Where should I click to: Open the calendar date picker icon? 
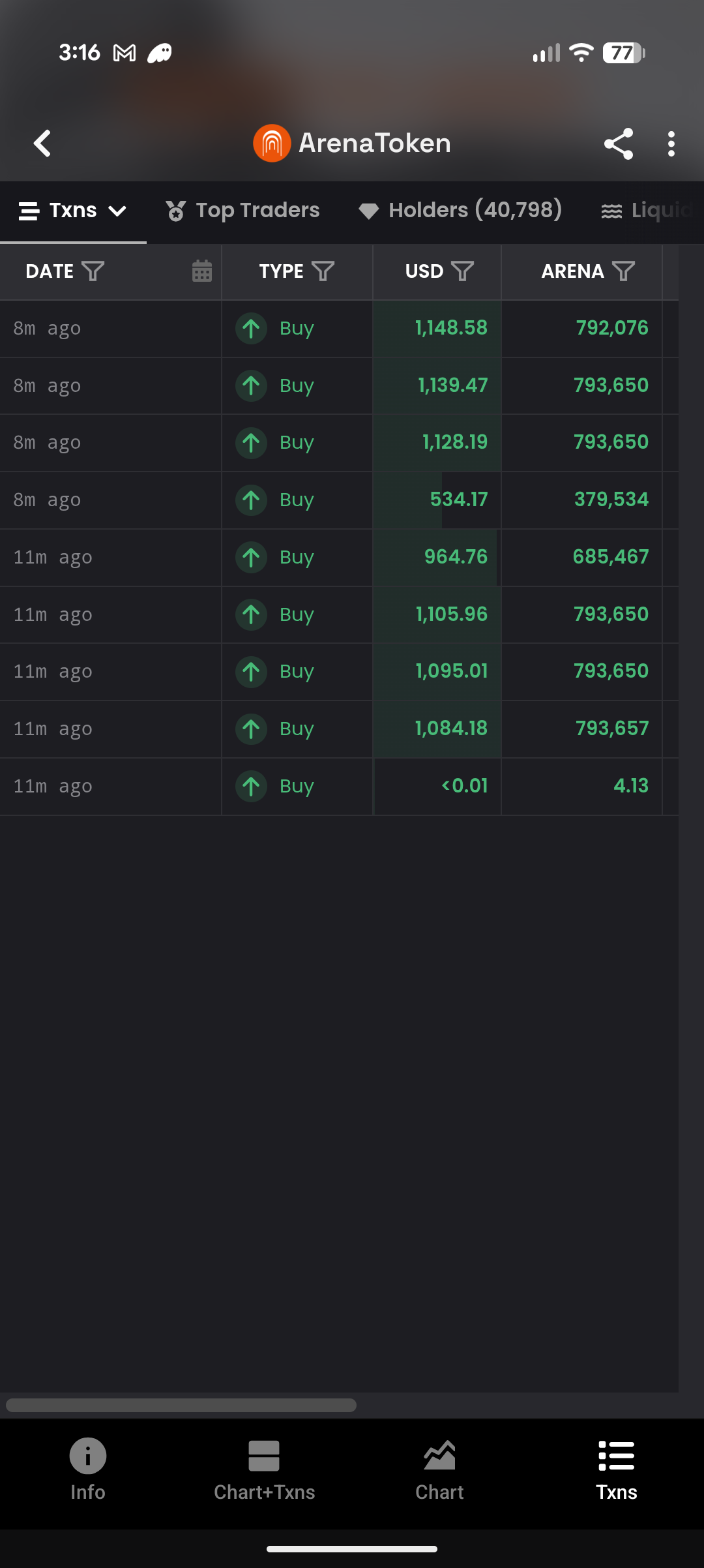[202, 271]
